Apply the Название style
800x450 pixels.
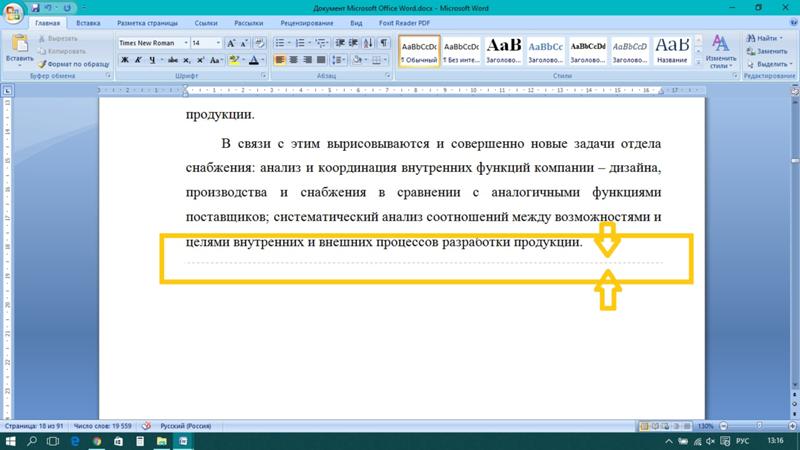(672, 51)
